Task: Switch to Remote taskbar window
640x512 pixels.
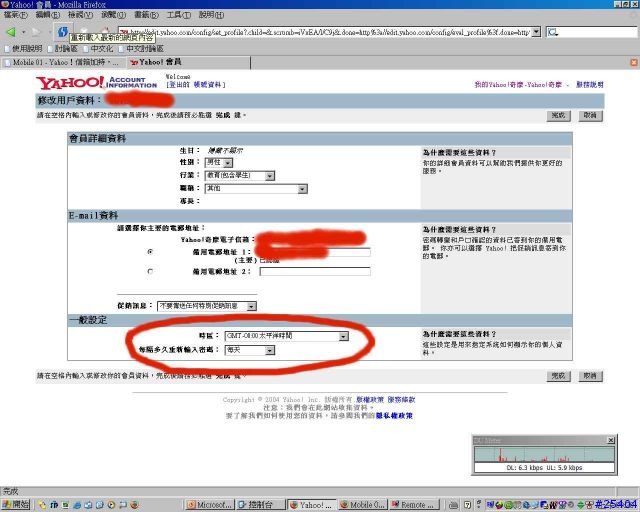Action: point(415,505)
